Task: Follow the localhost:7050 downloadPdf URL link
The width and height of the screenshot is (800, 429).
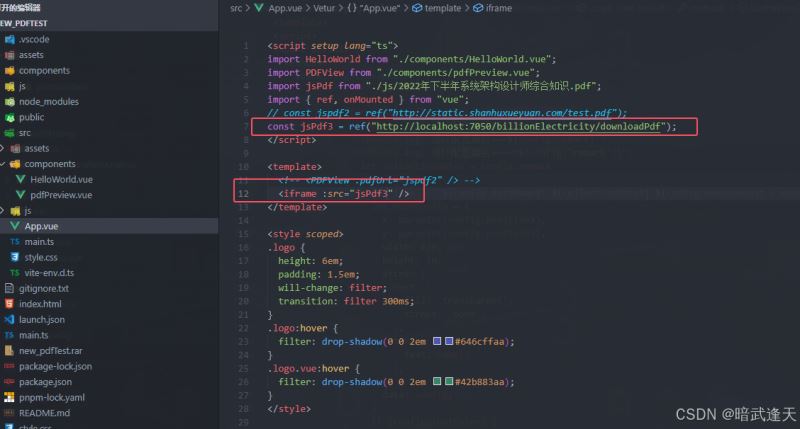Action: pos(518,127)
